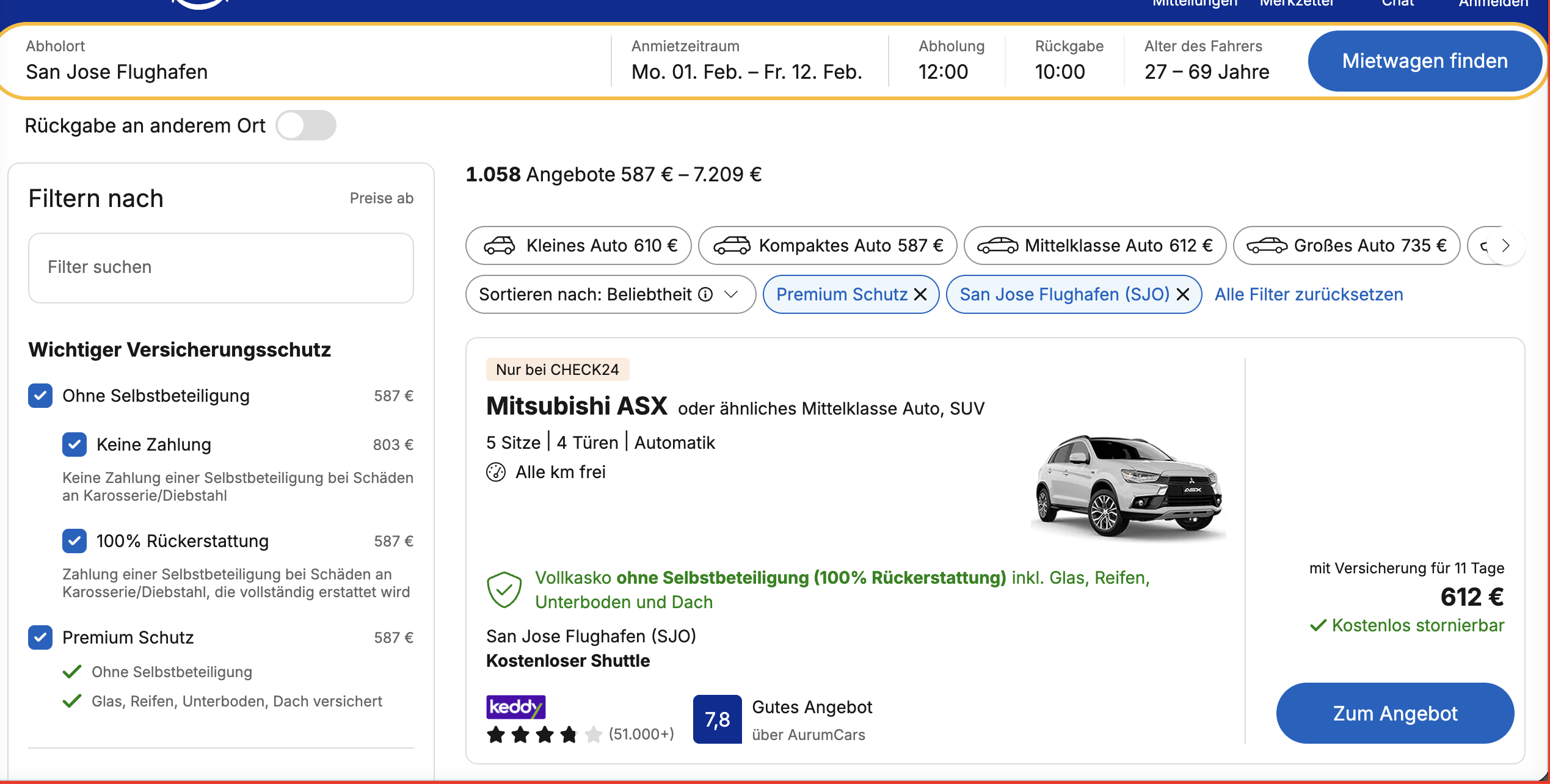The height and width of the screenshot is (784, 1550).
Task: Click the 1.058 Angebote results count
Action: 613,175
